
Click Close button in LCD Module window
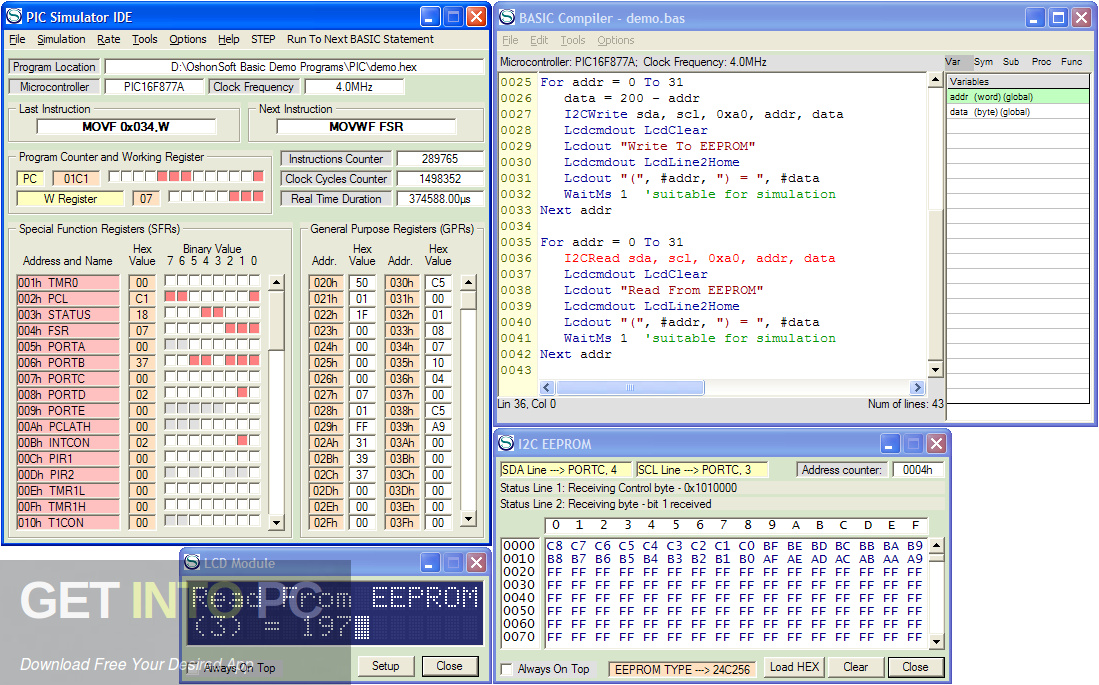click(x=449, y=666)
